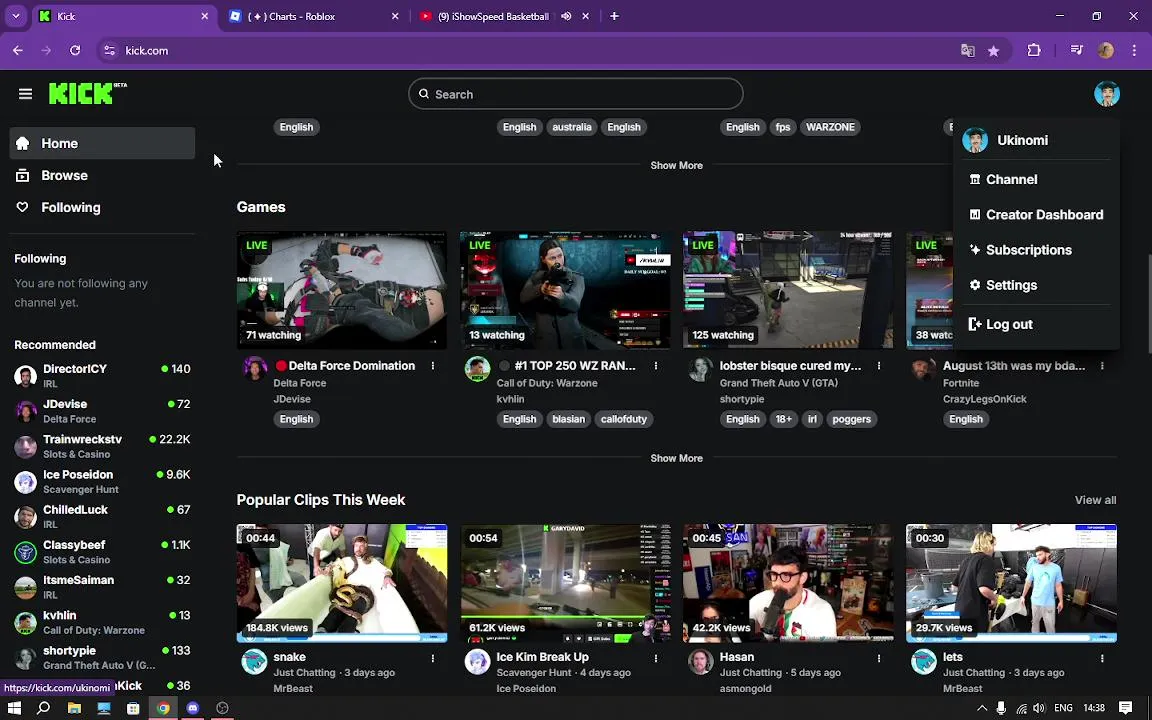Viewport: 1152px width, 720px height.
Task: Open kvhlin channel in the Recommended list
Action: point(102,622)
